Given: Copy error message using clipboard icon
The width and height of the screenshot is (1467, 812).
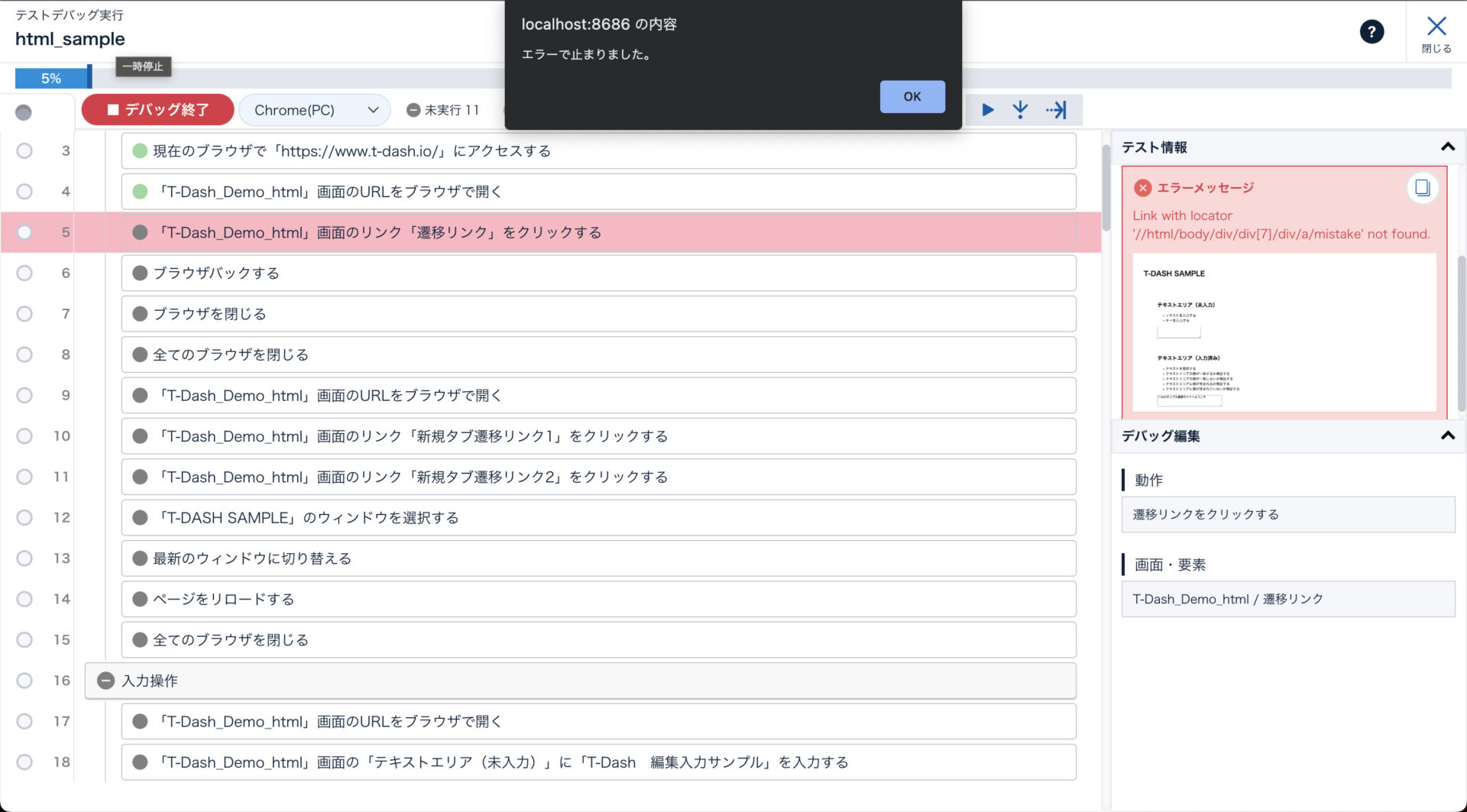Looking at the screenshot, I should [1422, 188].
